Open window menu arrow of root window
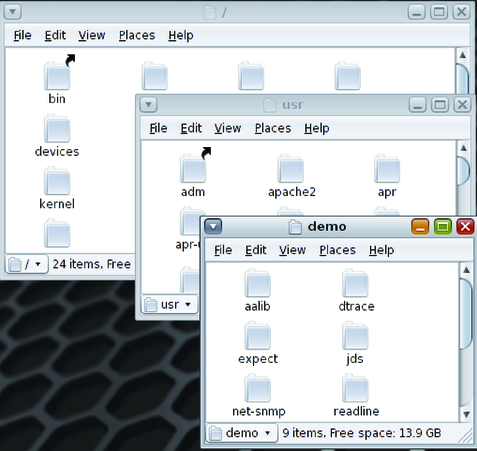 (x=13, y=12)
